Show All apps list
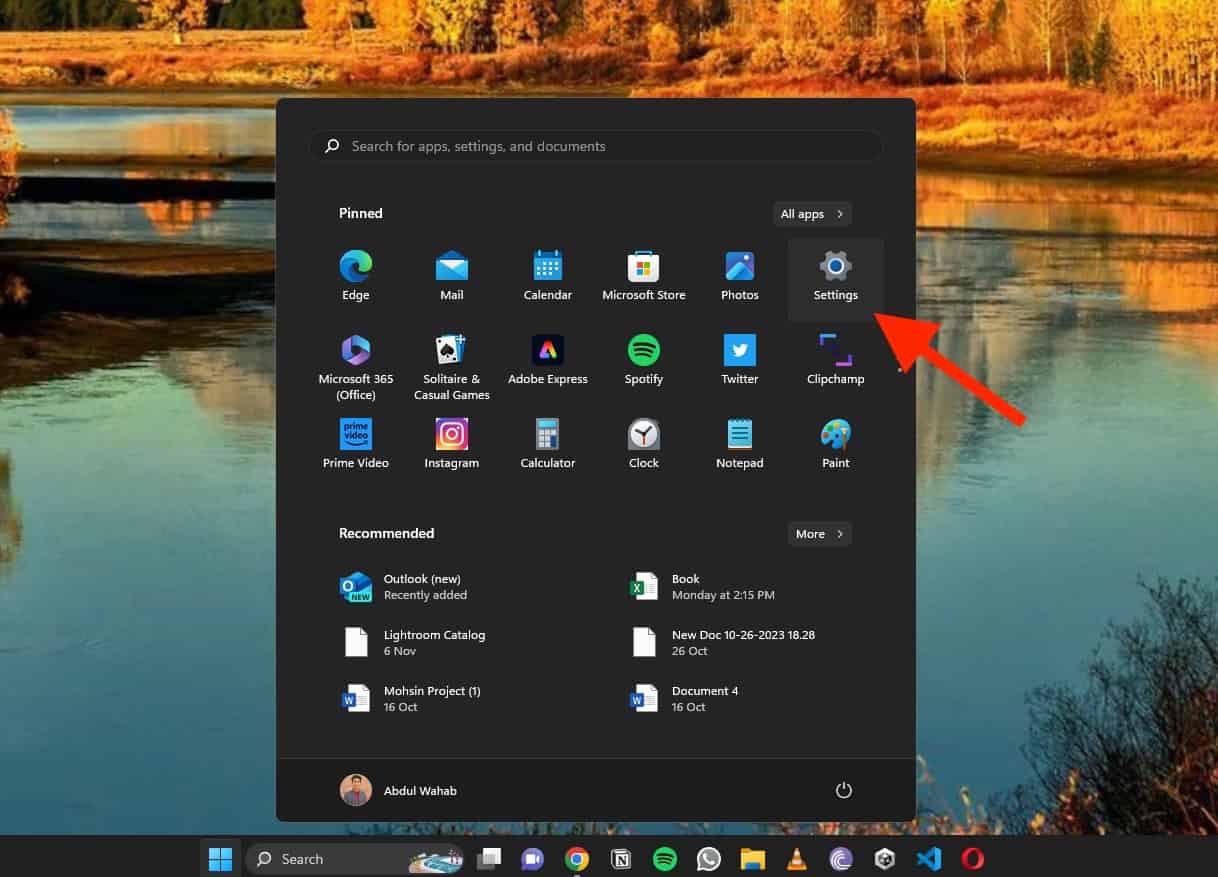The width and height of the screenshot is (1218, 877). click(812, 214)
